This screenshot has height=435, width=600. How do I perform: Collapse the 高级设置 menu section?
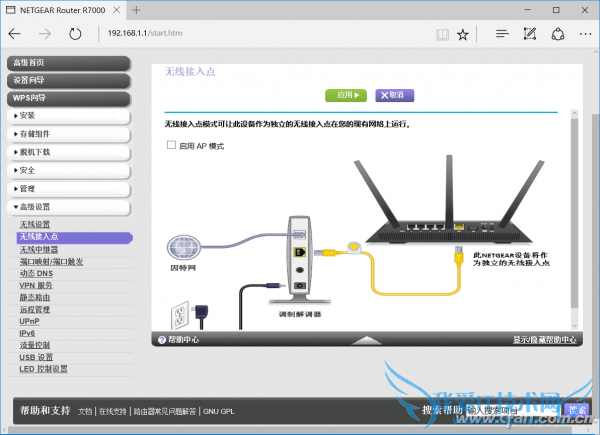coord(69,207)
